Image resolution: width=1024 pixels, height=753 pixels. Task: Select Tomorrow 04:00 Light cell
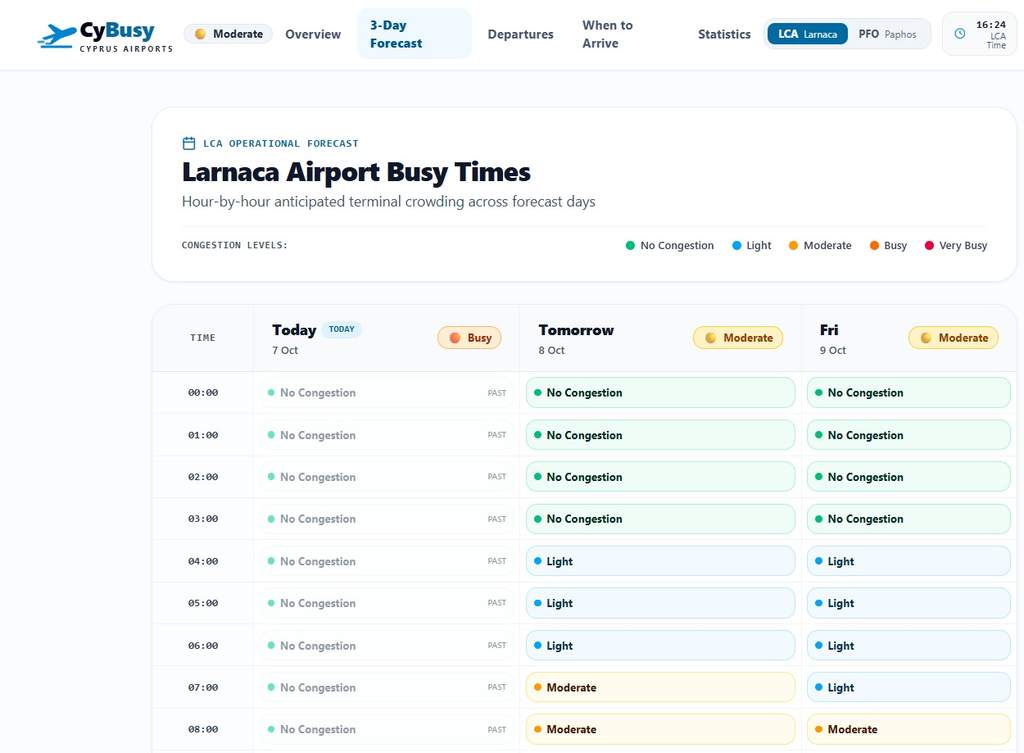click(660, 561)
